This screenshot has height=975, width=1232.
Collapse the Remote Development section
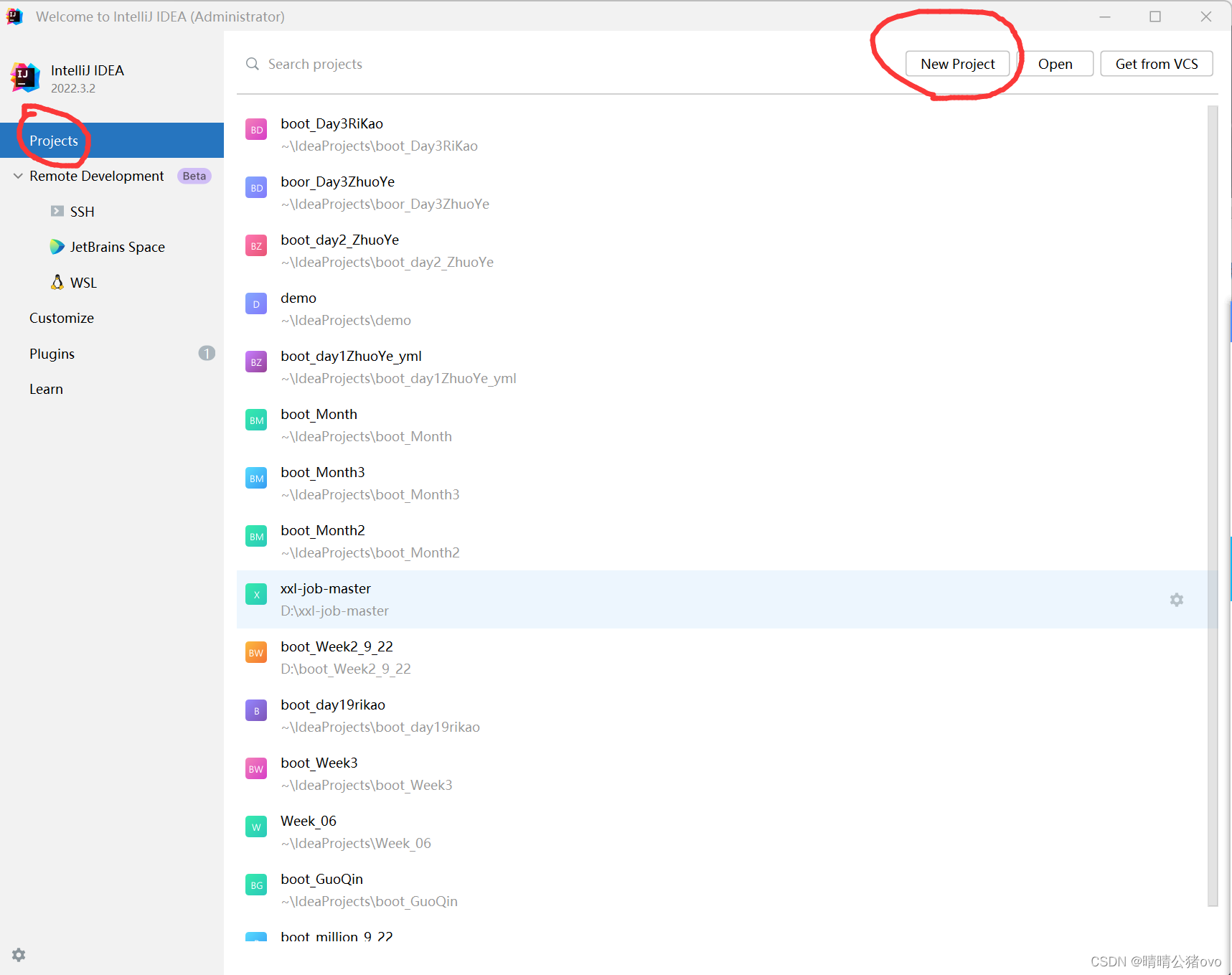click(x=18, y=176)
